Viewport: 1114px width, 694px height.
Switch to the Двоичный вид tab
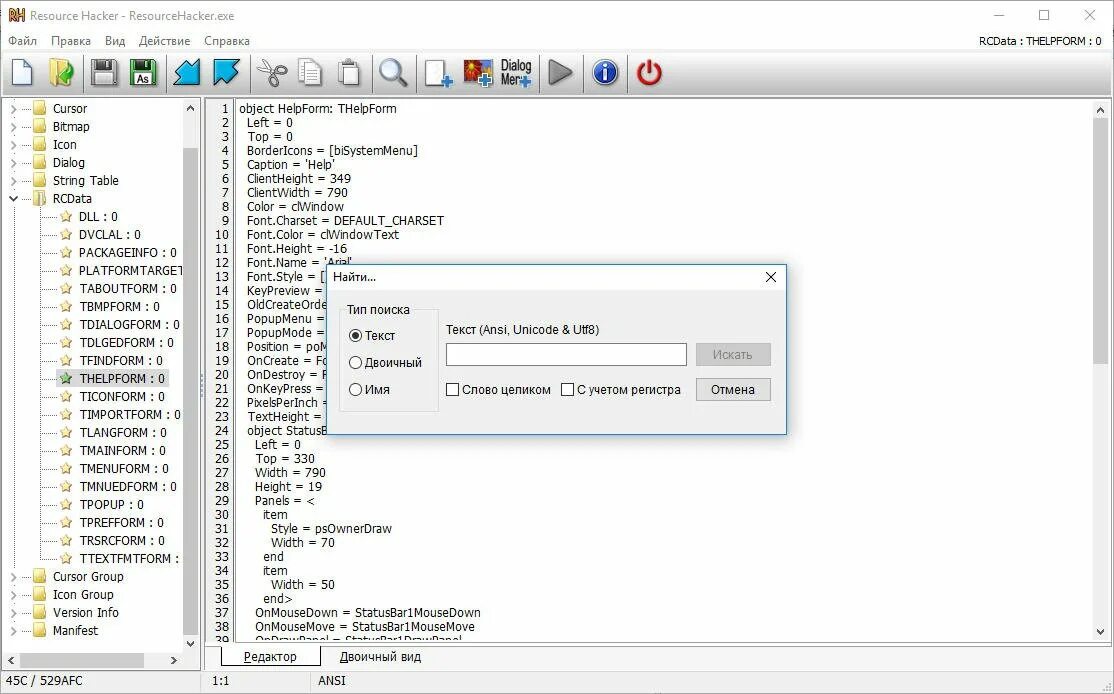click(380, 656)
